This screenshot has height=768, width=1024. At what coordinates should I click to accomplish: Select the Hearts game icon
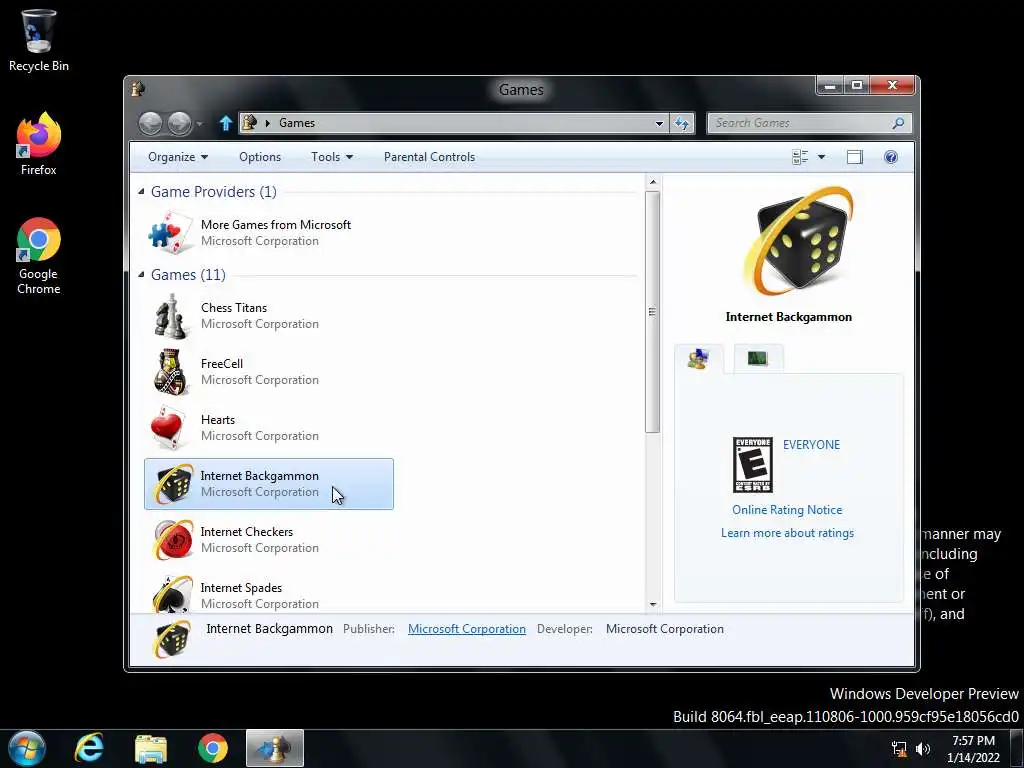(170, 428)
